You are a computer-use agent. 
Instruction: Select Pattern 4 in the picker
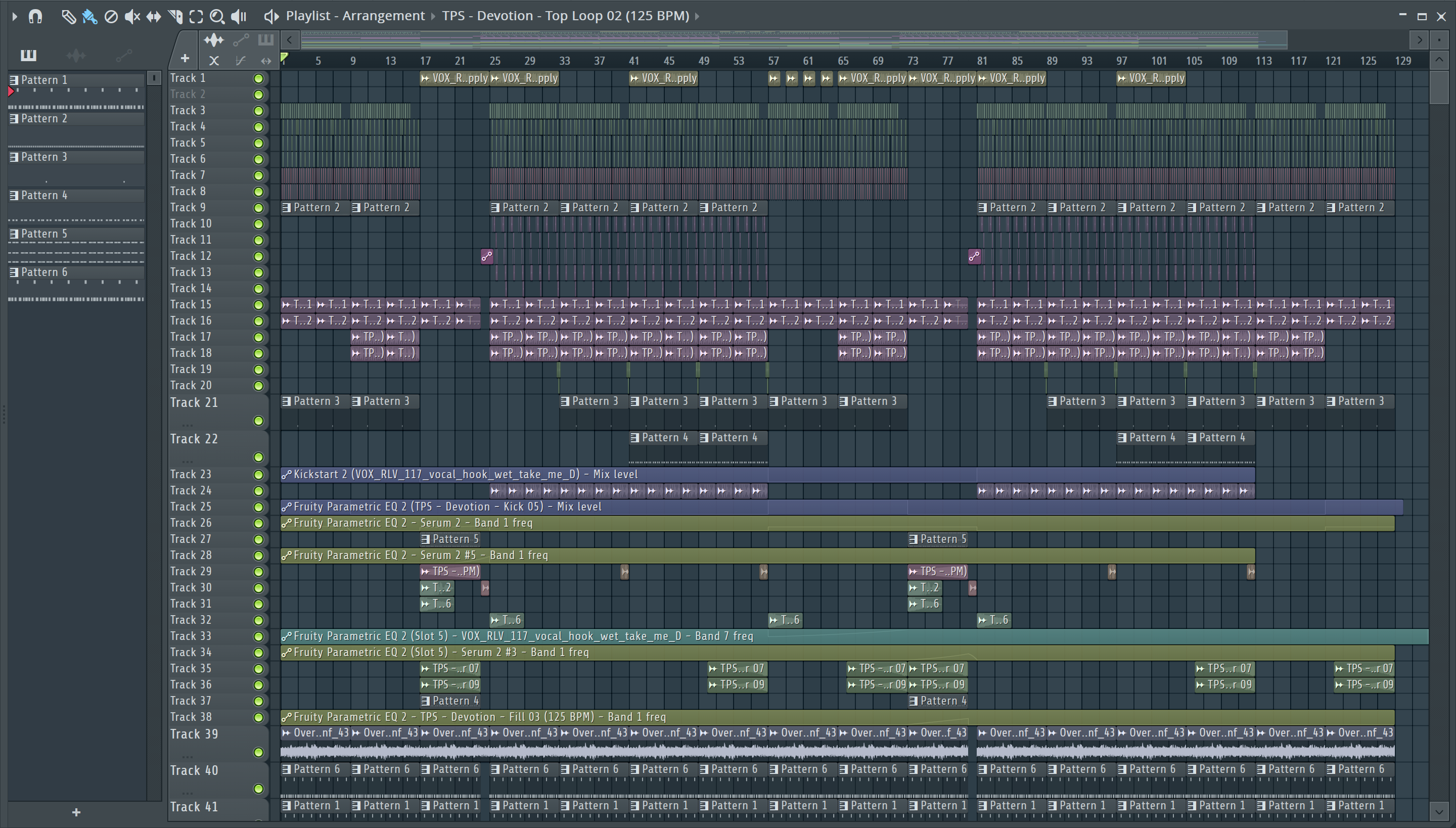(76, 196)
